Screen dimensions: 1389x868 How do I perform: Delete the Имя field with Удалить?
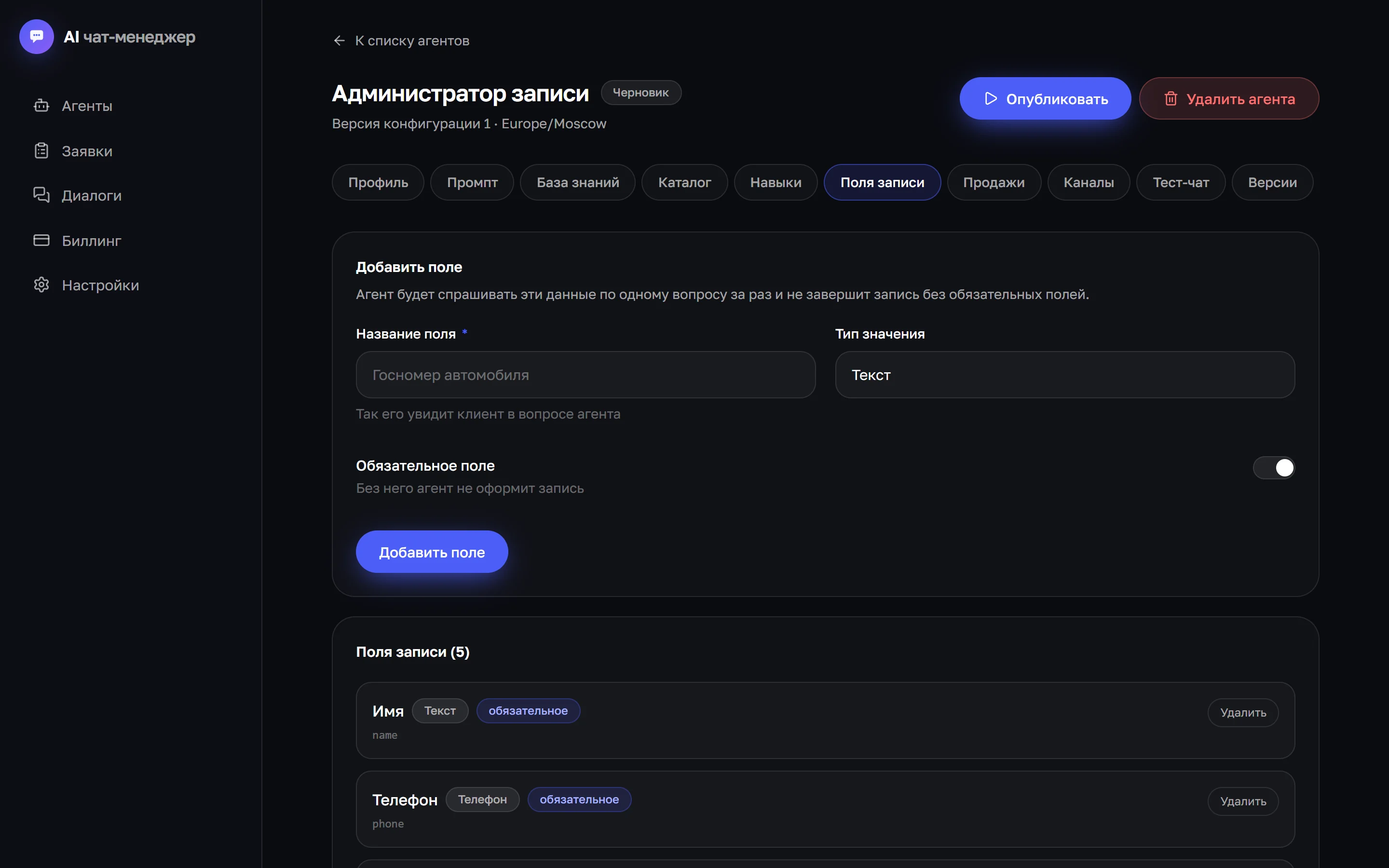(1243, 713)
